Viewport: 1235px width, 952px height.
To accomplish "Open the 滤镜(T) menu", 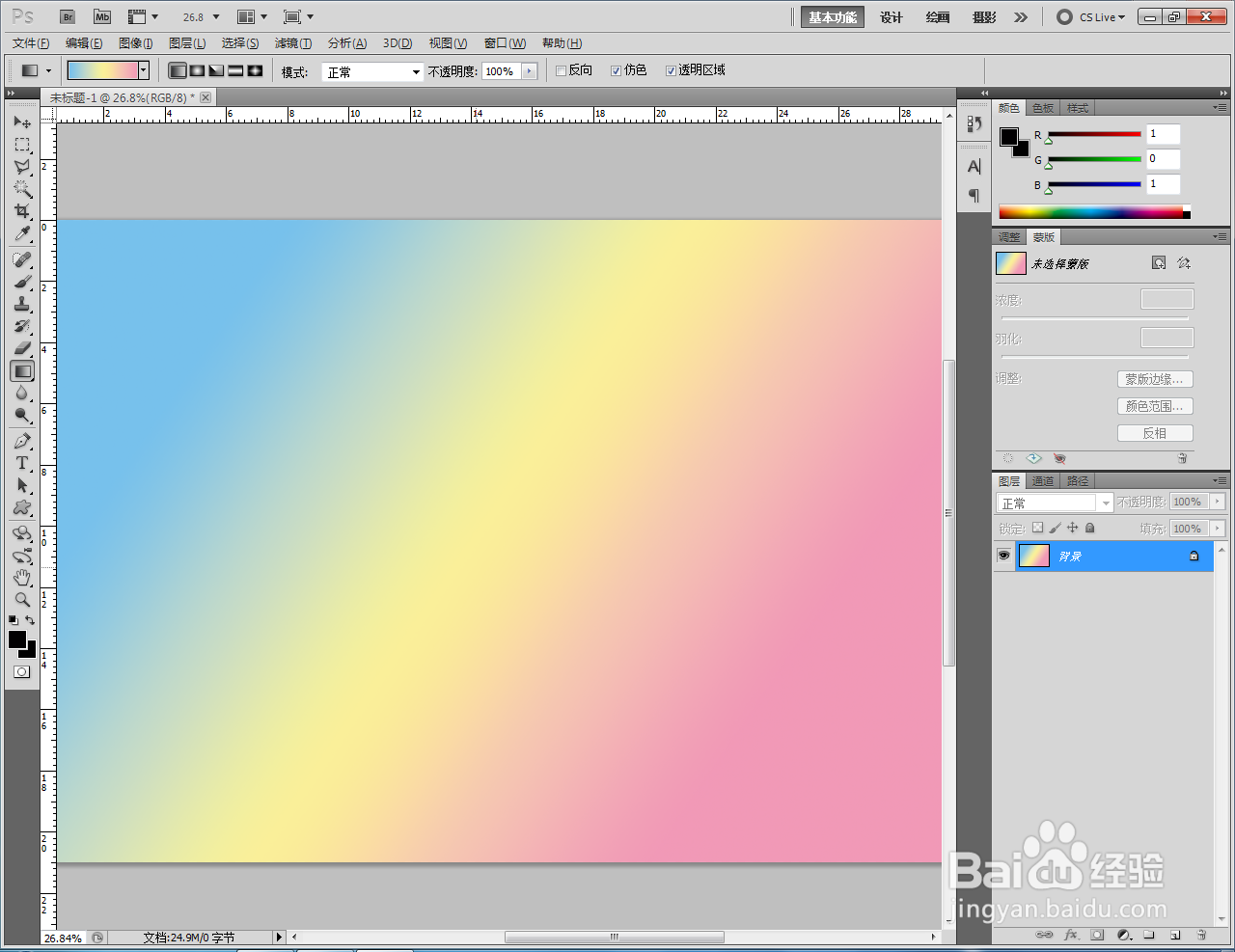I will tap(293, 43).
